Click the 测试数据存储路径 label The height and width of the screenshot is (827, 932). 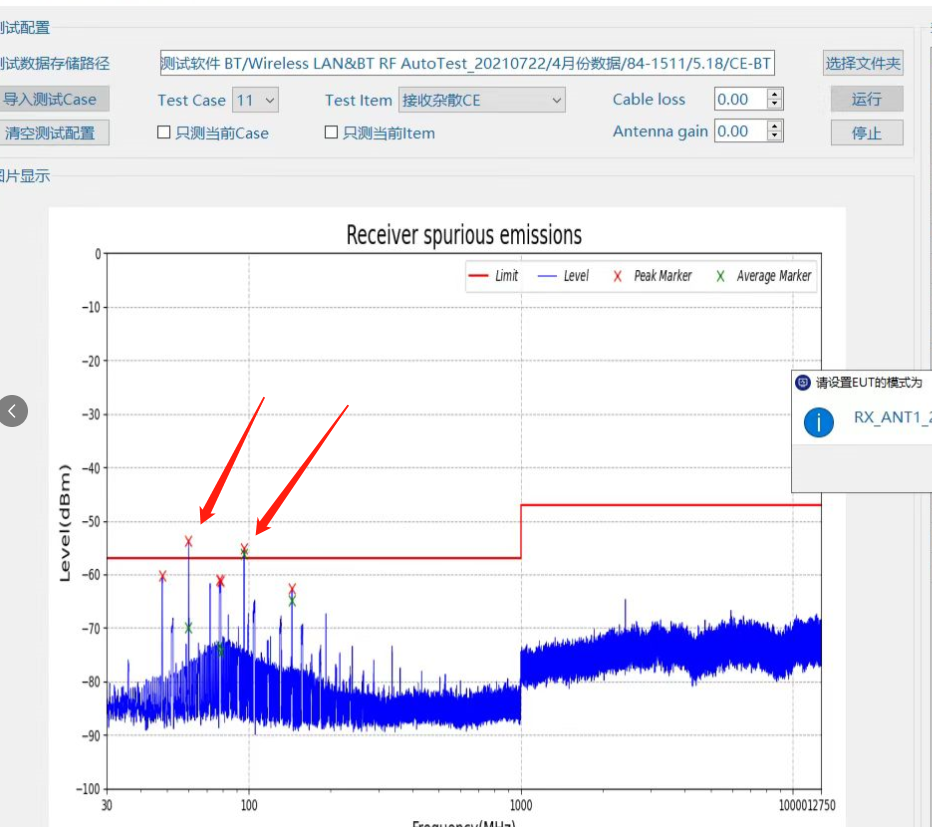55,64
